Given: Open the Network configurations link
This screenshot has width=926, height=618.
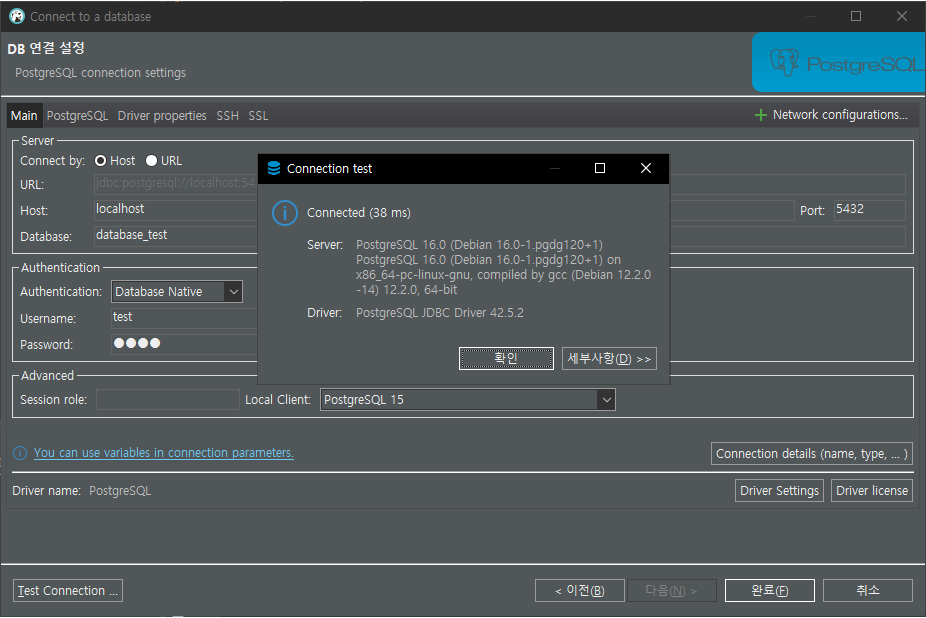Looking at the screenshot, I should [840, 115].
